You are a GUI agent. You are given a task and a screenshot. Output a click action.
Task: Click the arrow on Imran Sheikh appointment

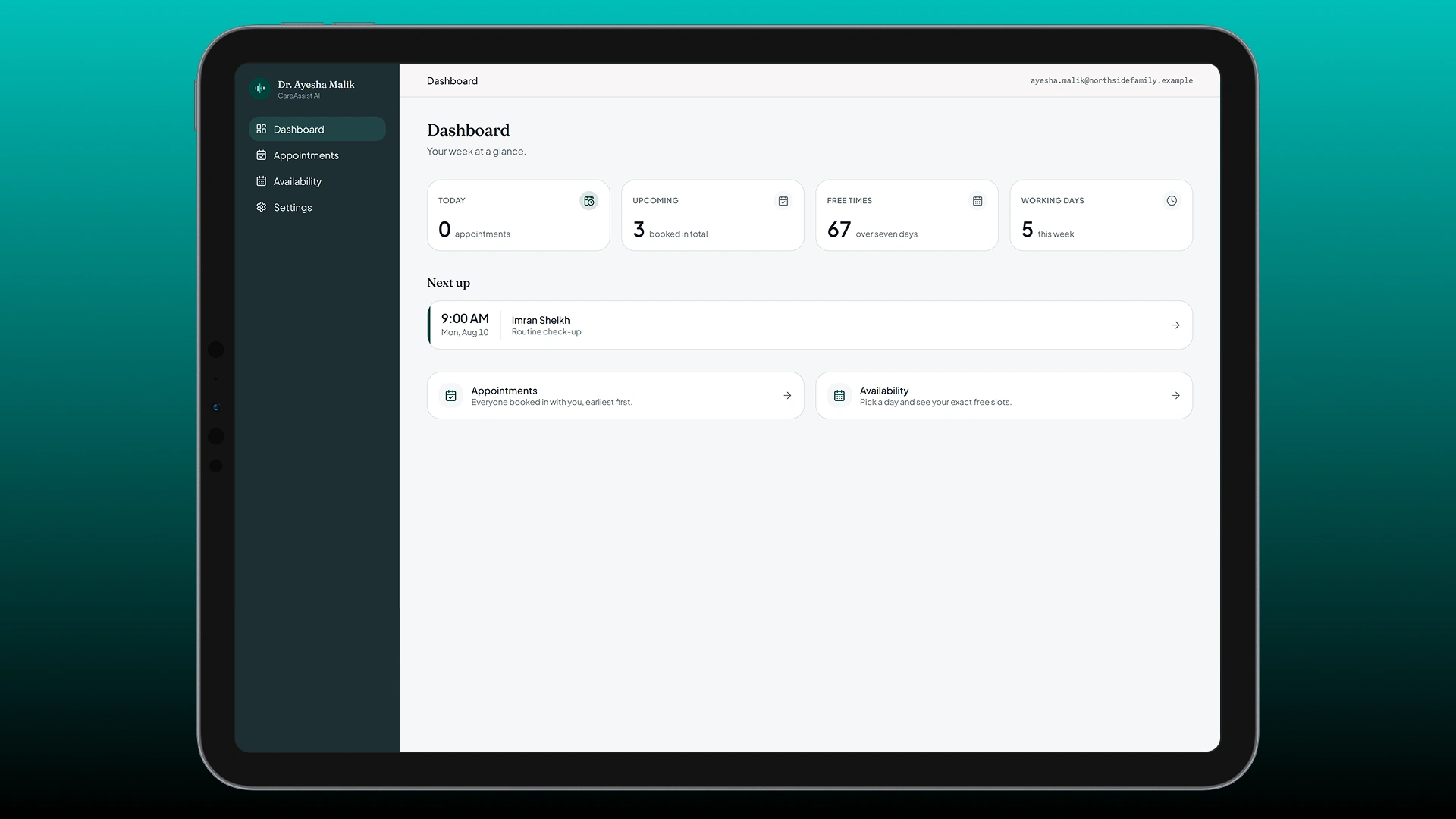click(1176, 325)
